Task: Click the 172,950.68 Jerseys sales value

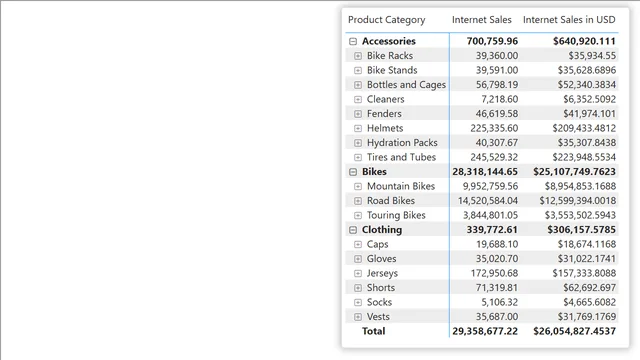Action: point(494,273)
